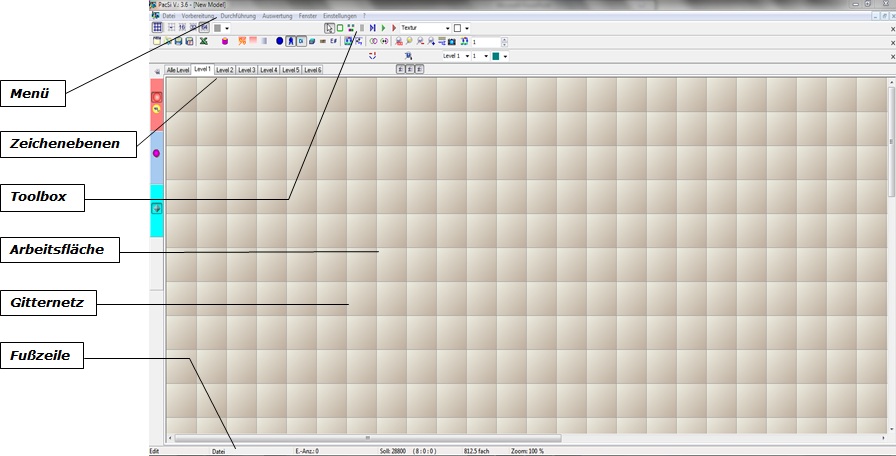
Task: Toggle the Di icon button
Action: 301,41
